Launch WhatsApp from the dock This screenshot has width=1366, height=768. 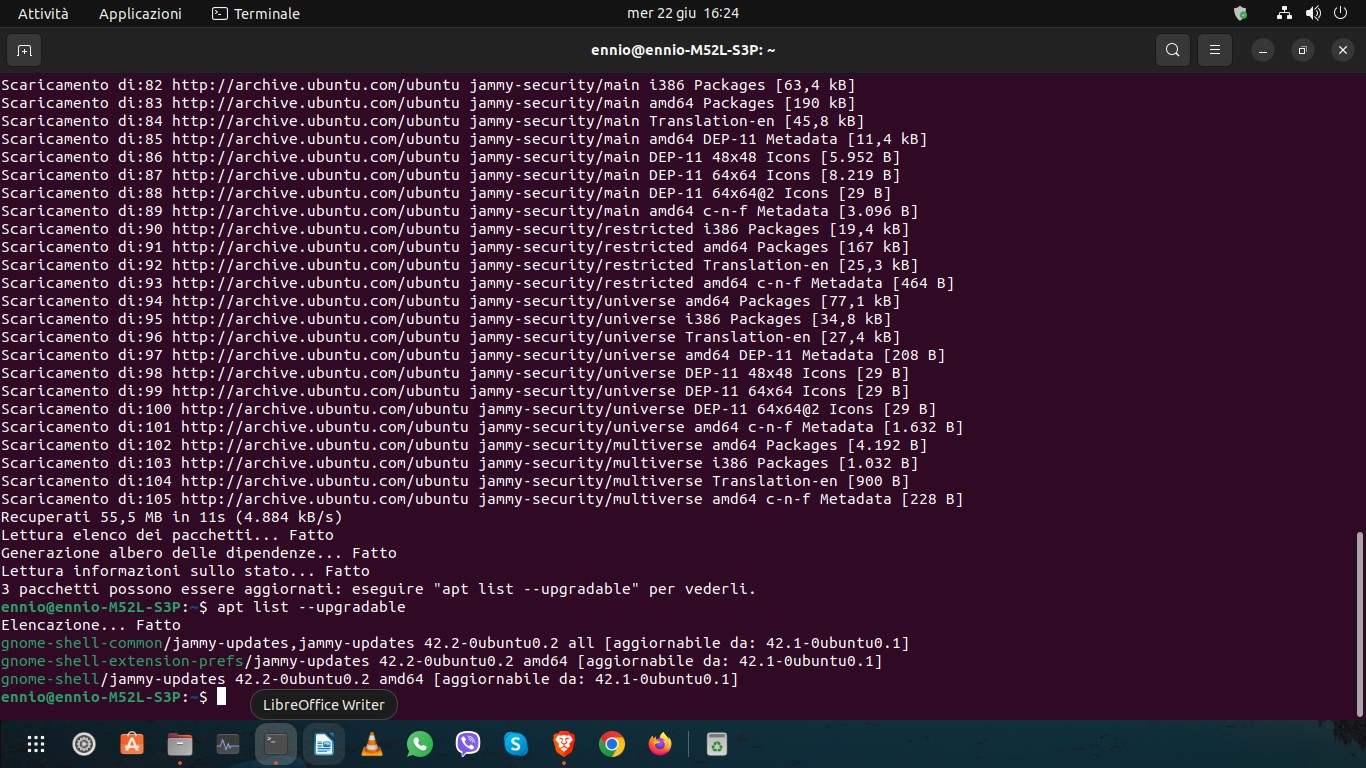(420, 744)
